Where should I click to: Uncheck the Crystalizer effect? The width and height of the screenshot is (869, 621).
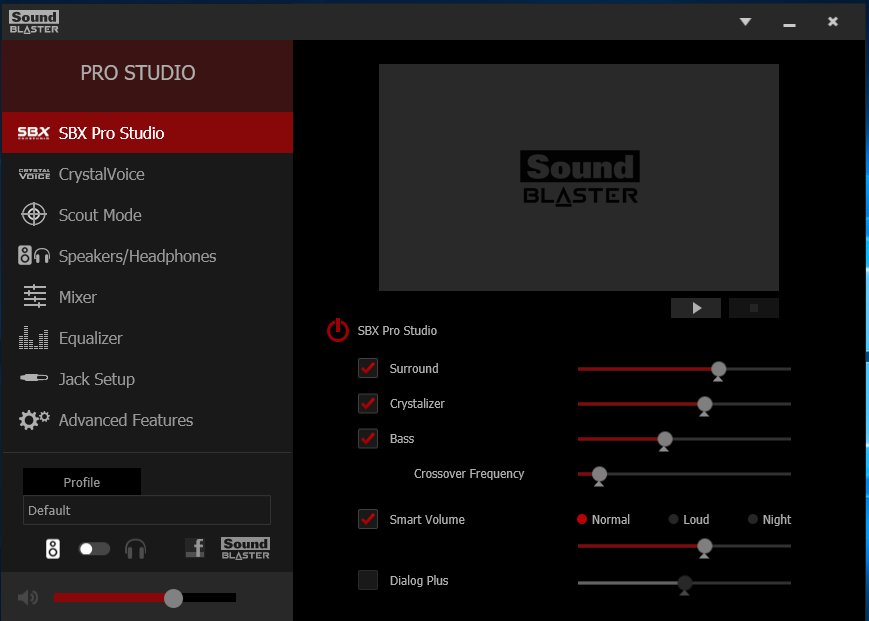(368, 404)
